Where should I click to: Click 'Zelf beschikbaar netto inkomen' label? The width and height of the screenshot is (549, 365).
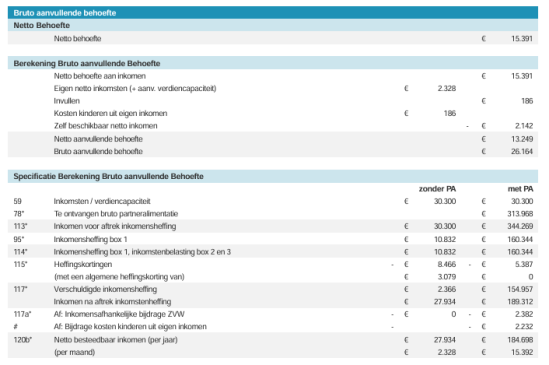[105, 126]
